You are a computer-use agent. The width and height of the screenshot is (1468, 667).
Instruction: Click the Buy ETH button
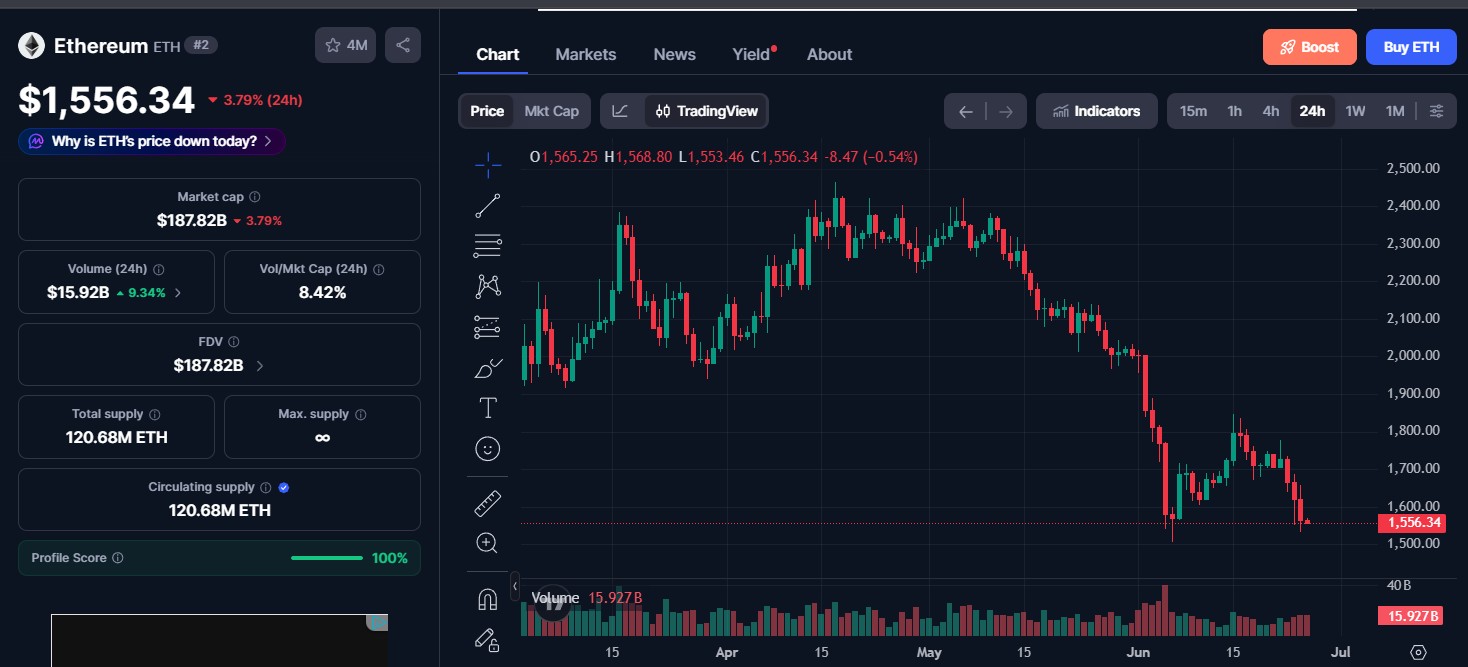[1411, 47]
